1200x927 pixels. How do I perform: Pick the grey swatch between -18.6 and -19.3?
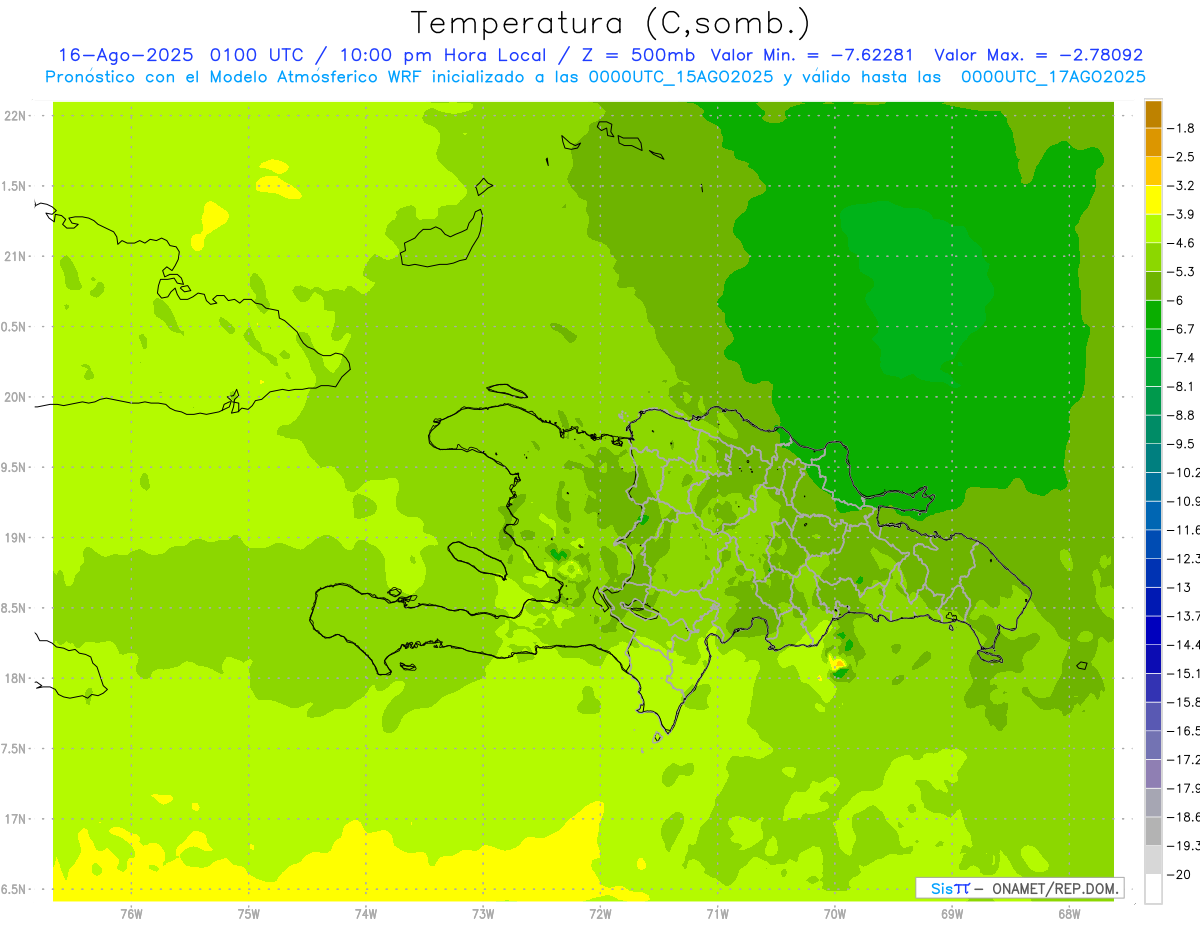[1153, 831]
